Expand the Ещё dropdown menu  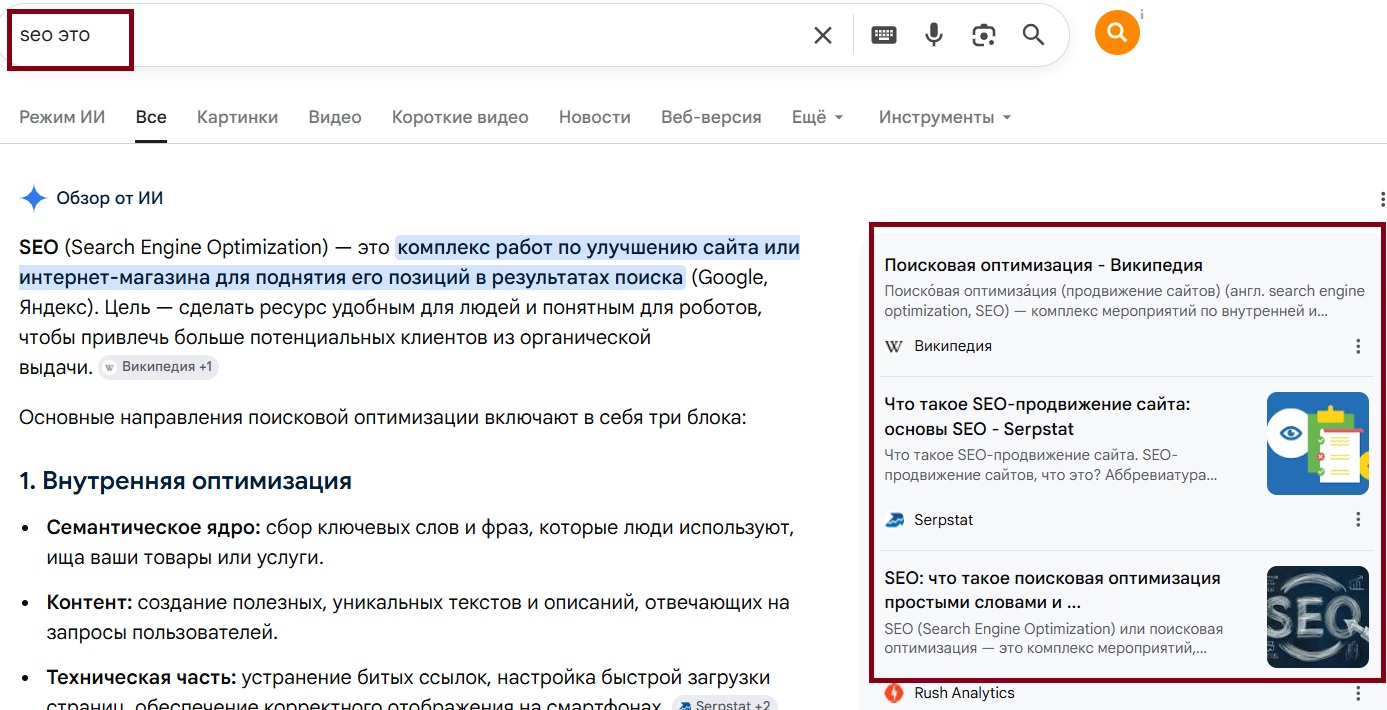pyautogui.click(x=818, y=117)
